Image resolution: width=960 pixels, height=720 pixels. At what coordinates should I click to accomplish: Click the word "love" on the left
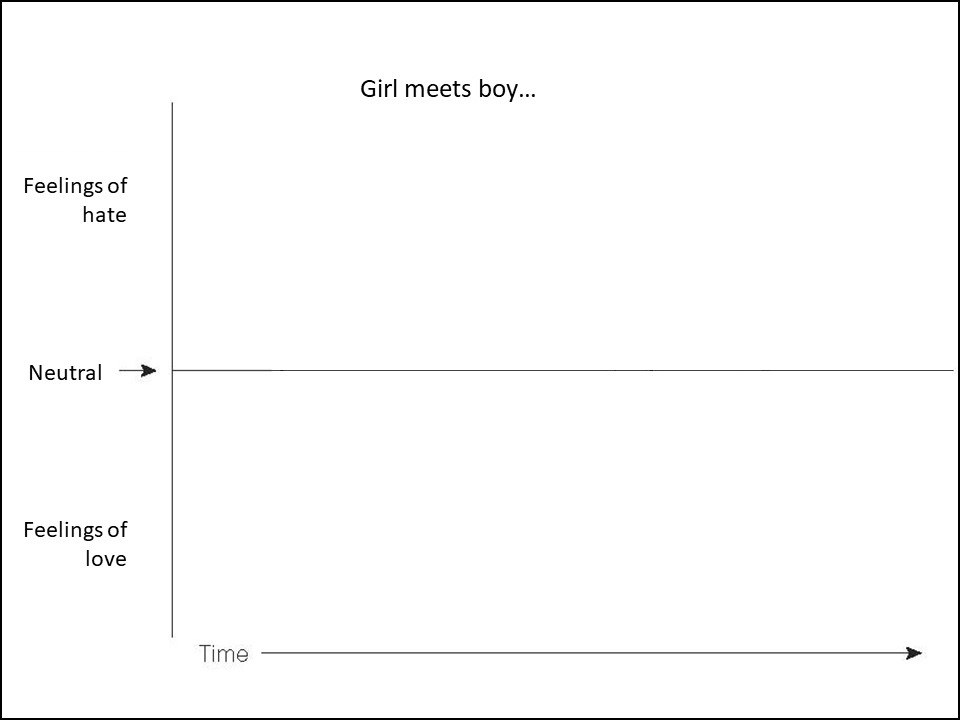point(104,559)
